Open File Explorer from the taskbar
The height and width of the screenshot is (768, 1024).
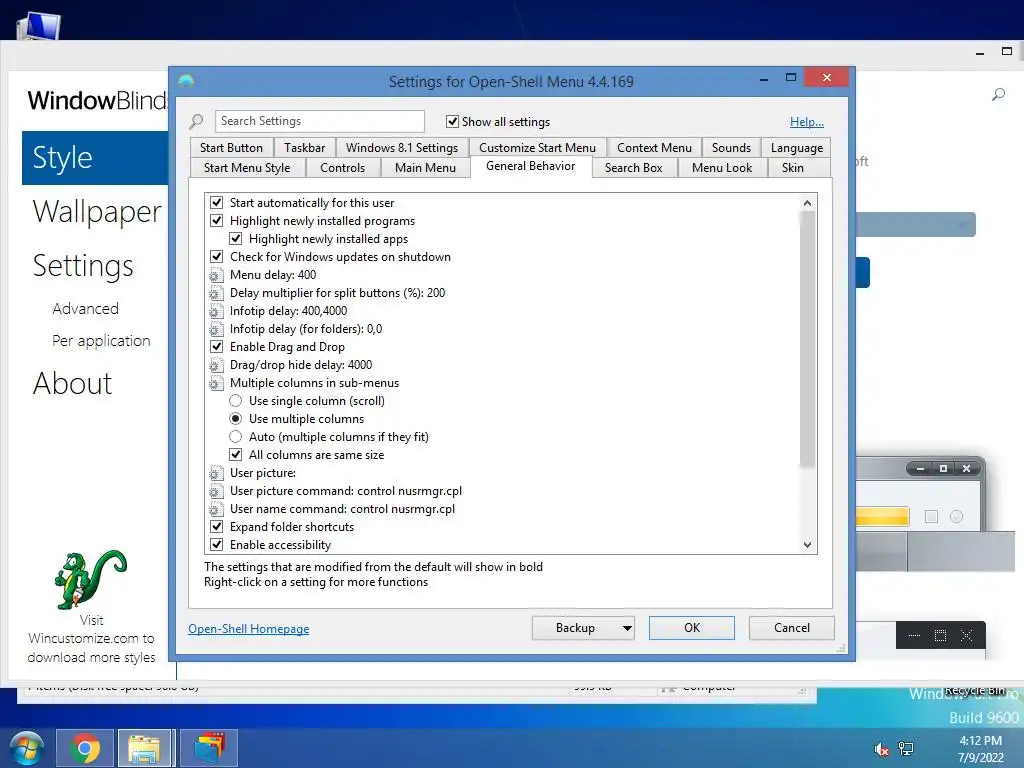144,748
